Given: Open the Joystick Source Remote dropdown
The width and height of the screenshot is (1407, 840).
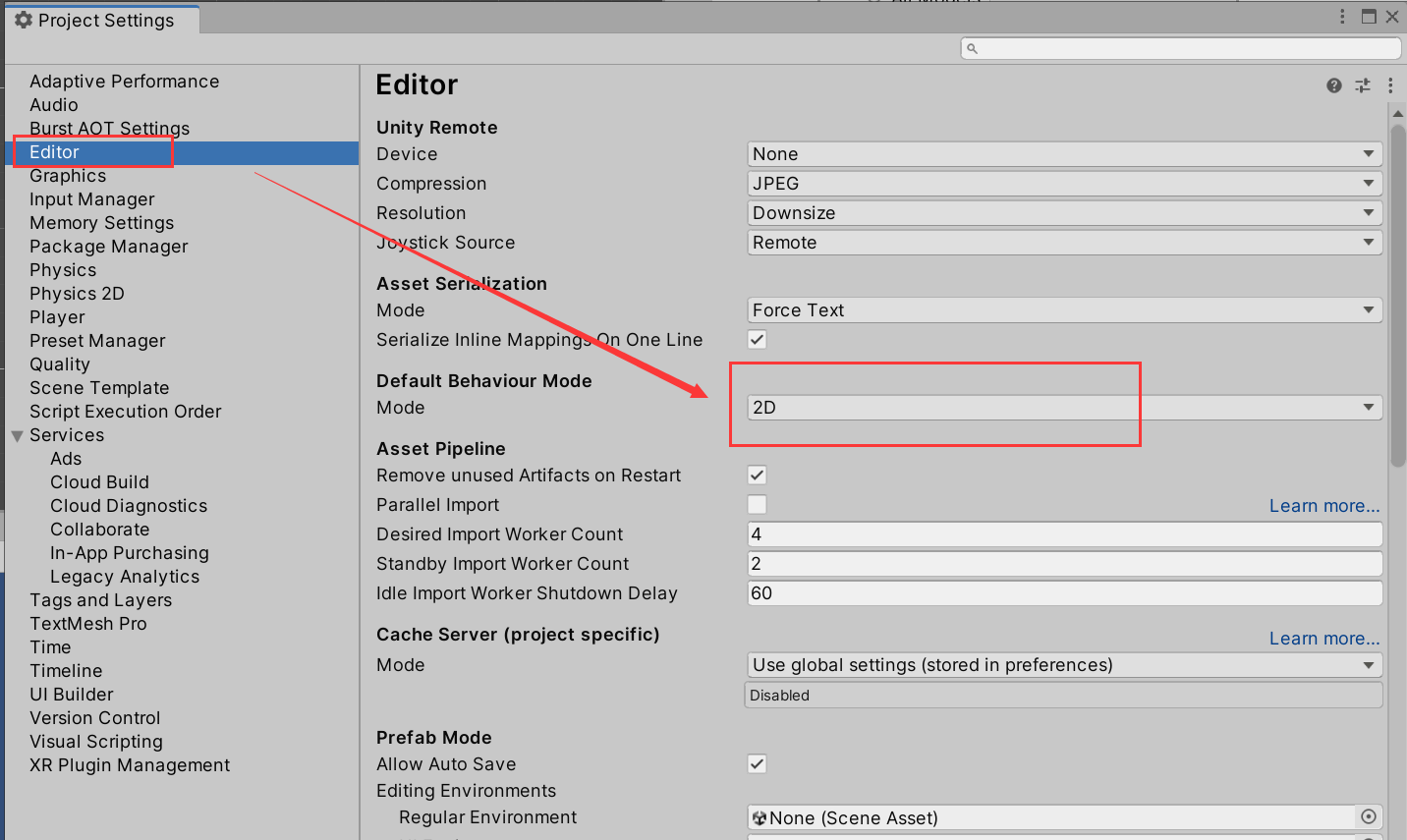Looking at the screenshot, I should 1064,243.
